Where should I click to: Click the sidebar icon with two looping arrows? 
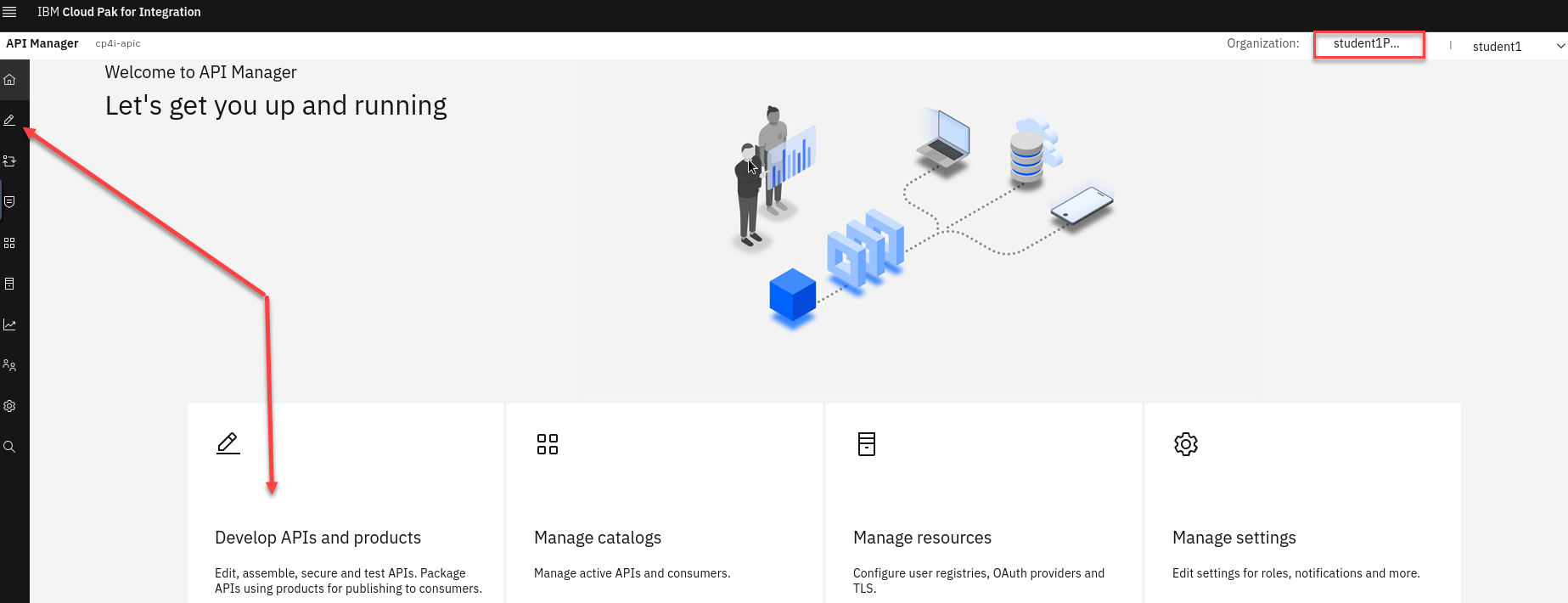pos(10,161)
